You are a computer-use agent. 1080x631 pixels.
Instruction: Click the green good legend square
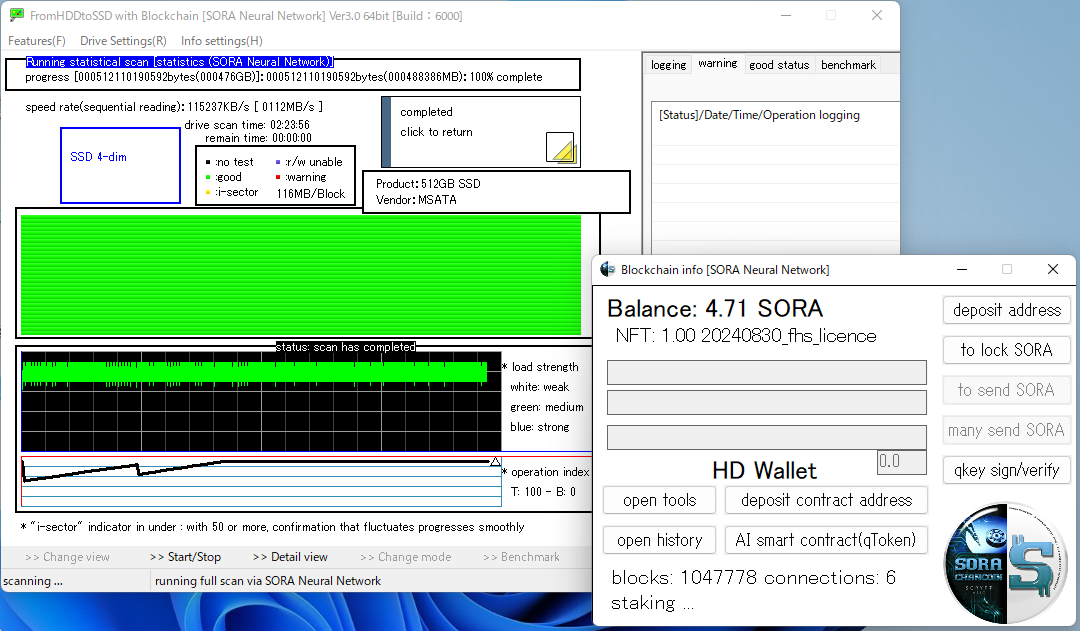click(x=208, y=177)
